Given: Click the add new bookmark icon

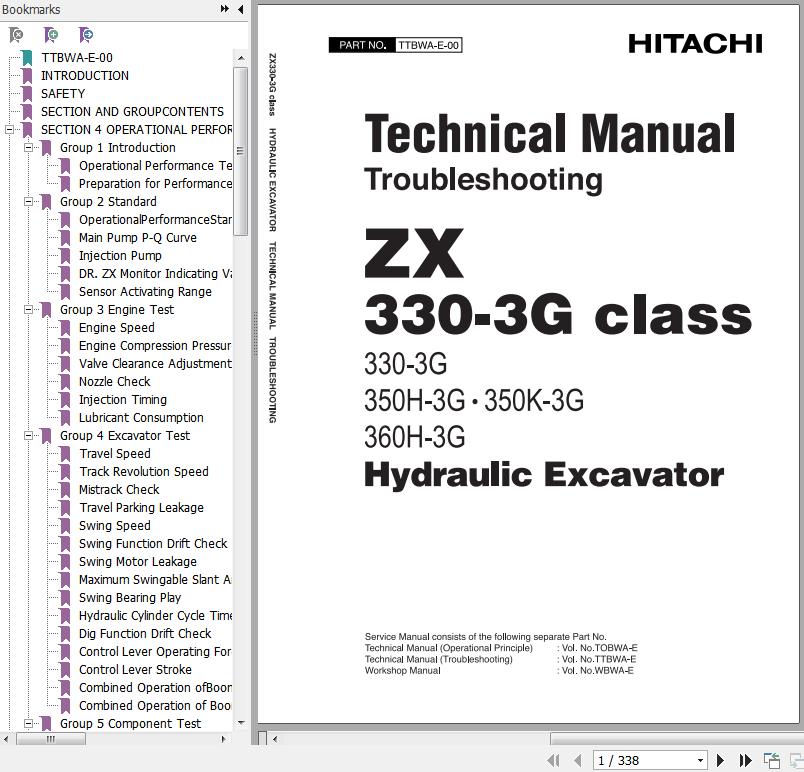Looking at the screenshot, I should point(51,35).
